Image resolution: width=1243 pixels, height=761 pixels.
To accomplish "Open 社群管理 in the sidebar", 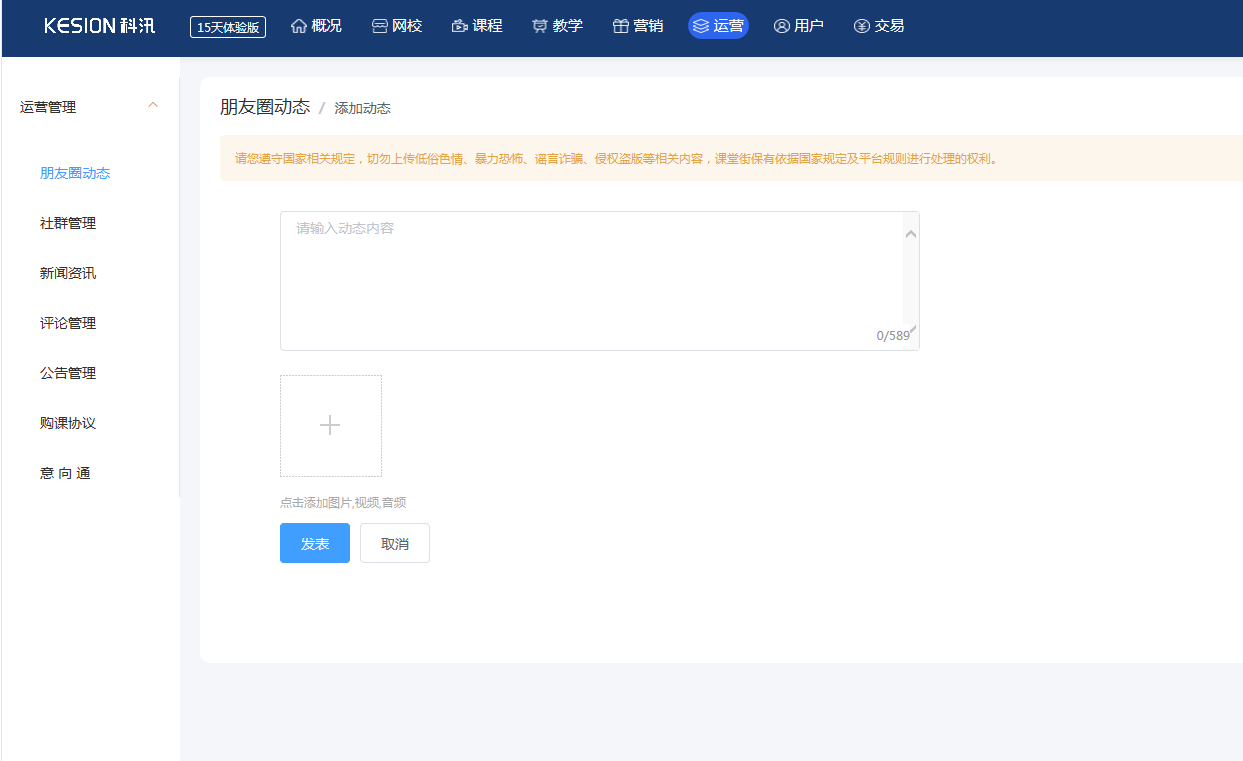I will [x=68, y=223].
